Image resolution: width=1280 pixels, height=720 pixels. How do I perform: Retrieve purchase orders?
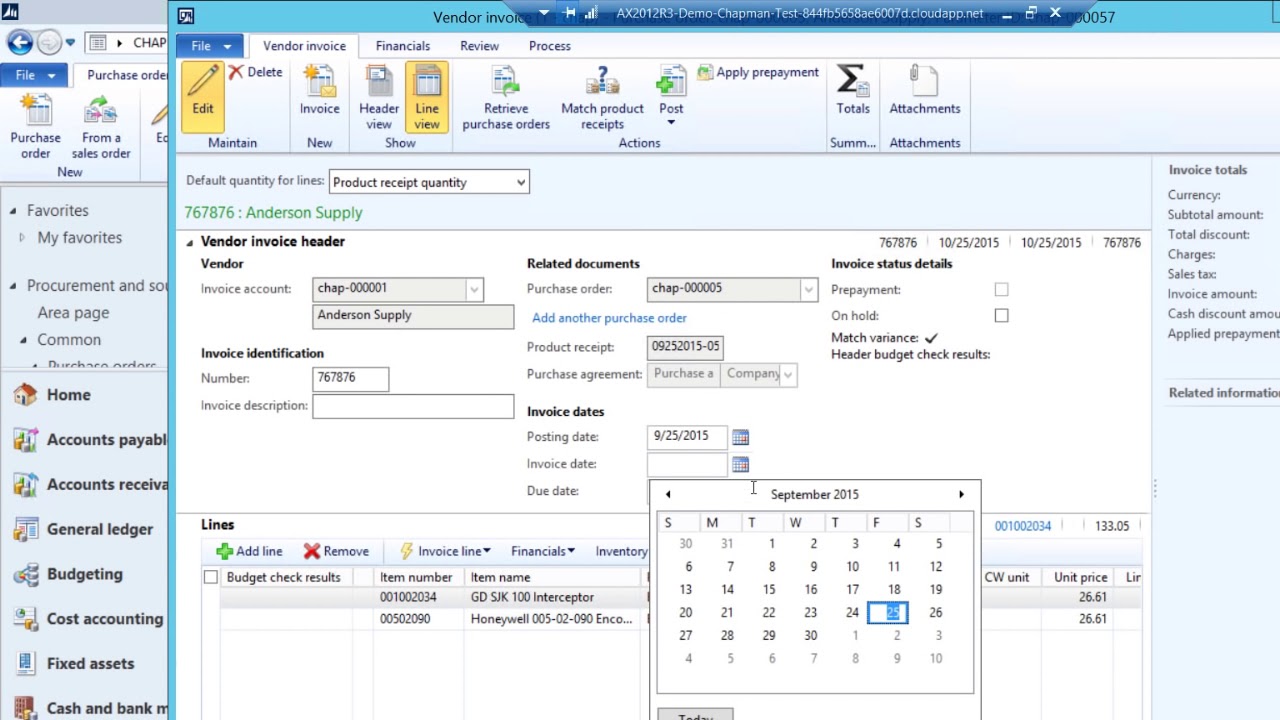point(506,96)
